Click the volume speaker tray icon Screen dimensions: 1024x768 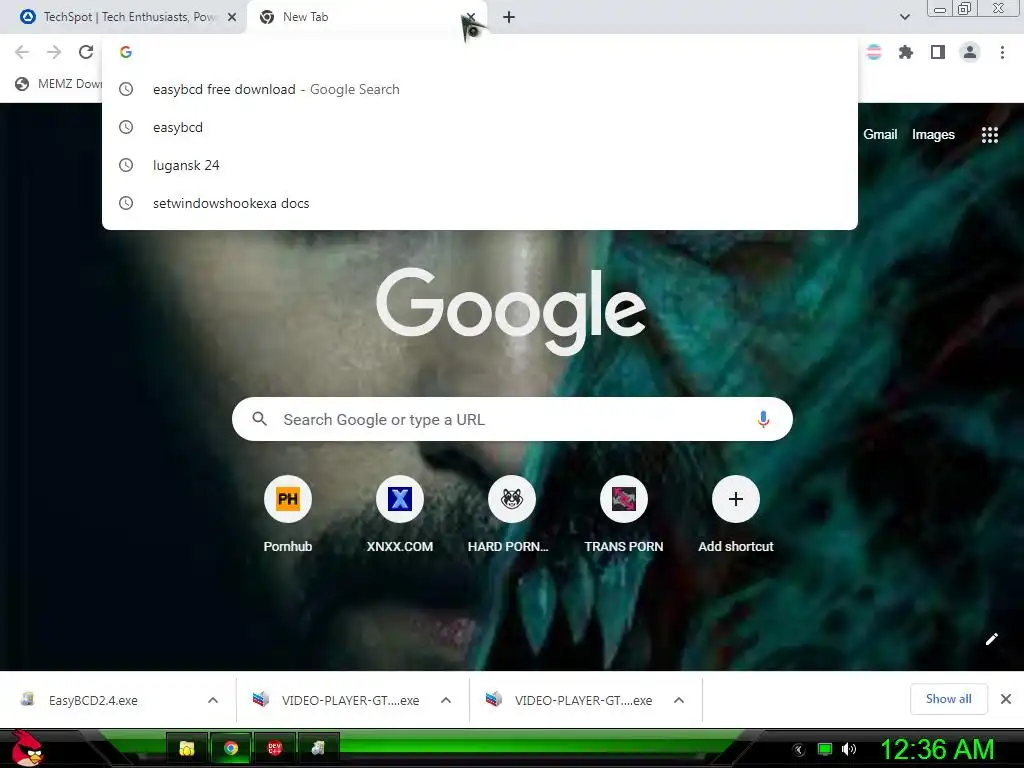848,749
